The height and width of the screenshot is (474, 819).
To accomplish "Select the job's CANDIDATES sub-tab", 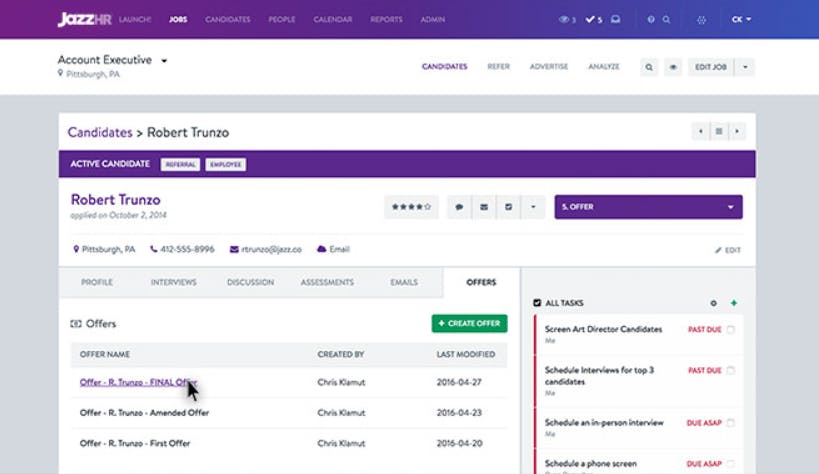I will pos(444,67).
